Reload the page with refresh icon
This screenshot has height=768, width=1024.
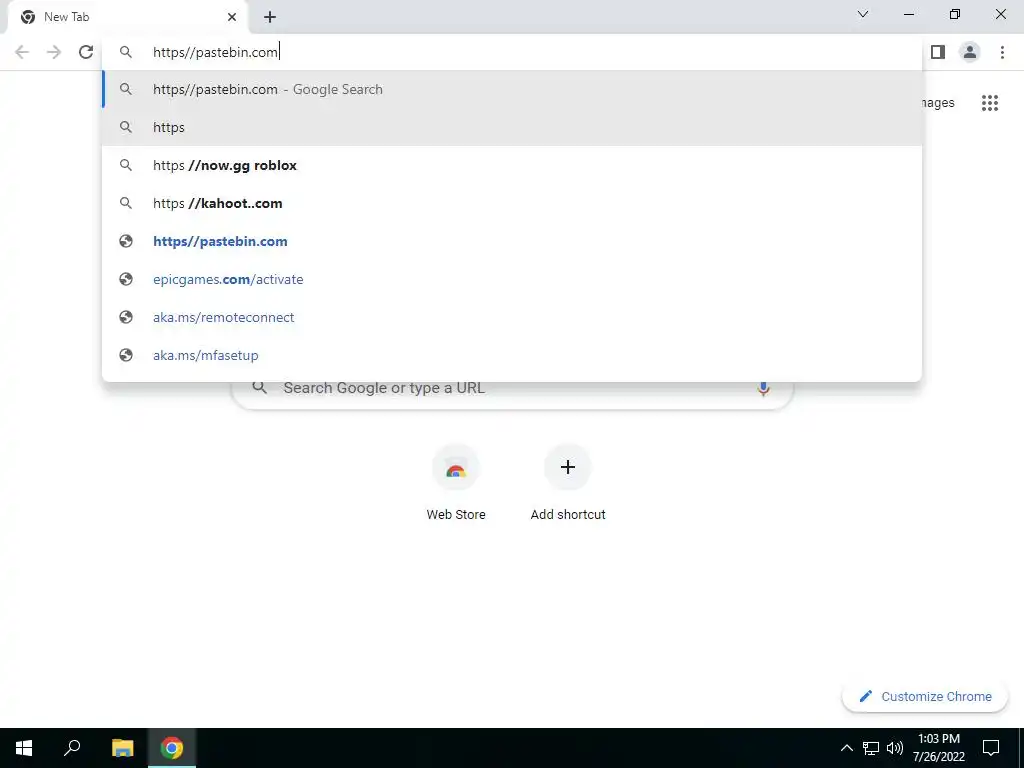(86, 52)
